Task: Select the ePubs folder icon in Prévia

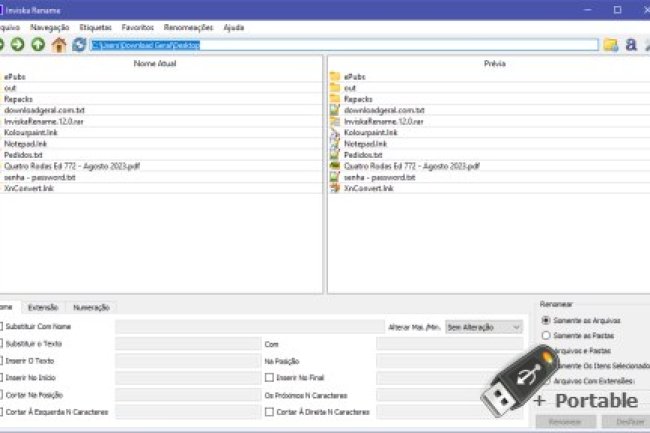Action: pos(335,76)
